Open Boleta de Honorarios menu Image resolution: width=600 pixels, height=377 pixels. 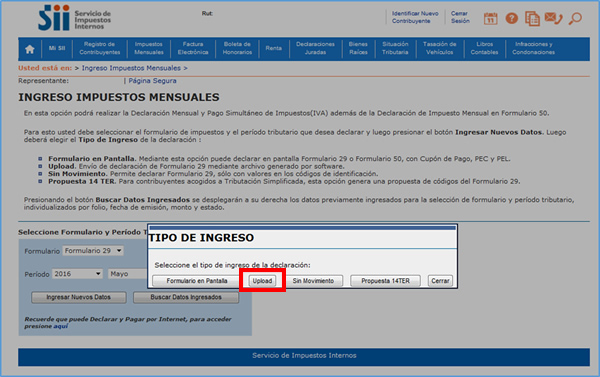point(237,48)
